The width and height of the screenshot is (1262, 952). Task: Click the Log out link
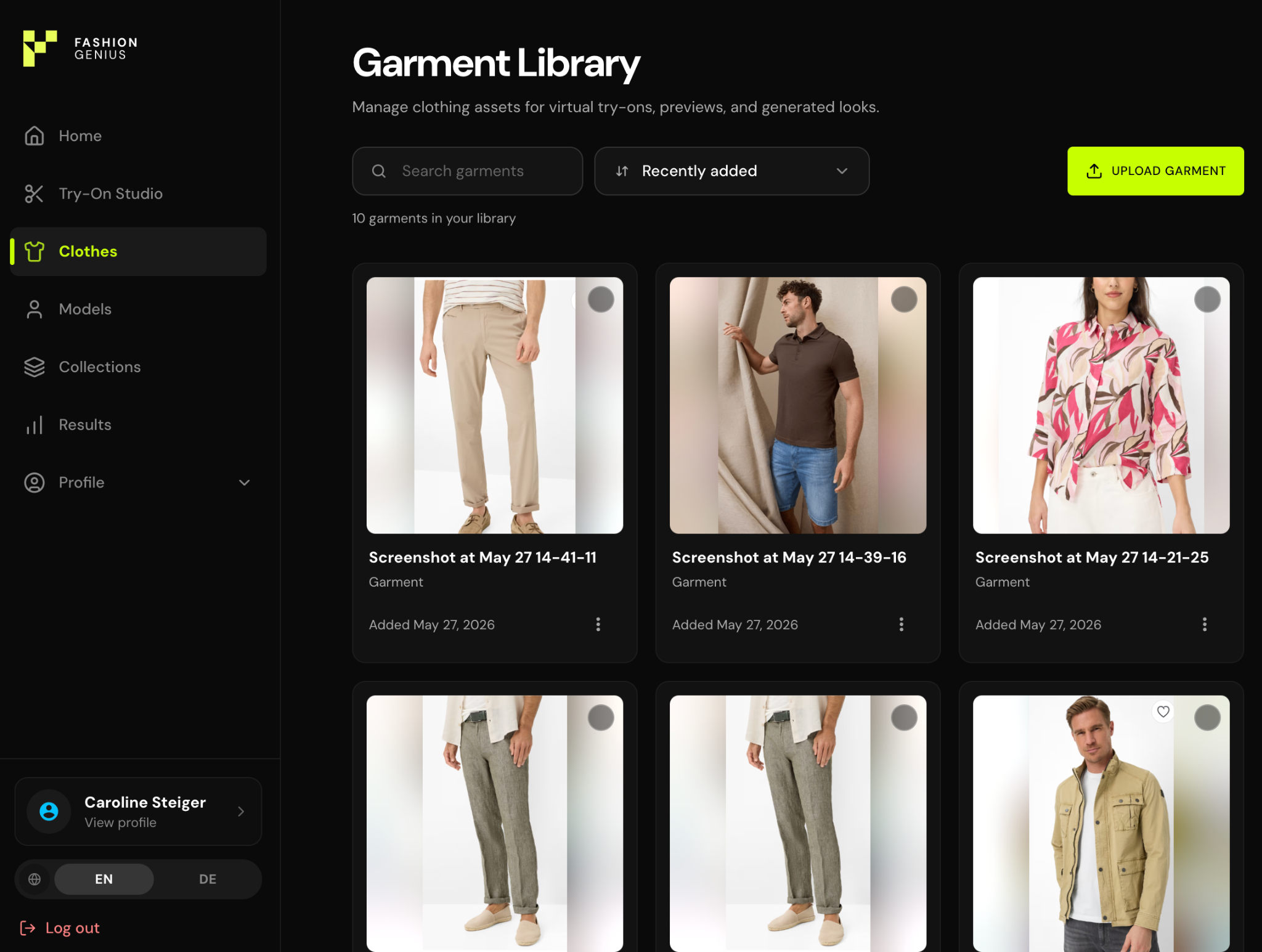pyautogui.click(x=60, y=928)
